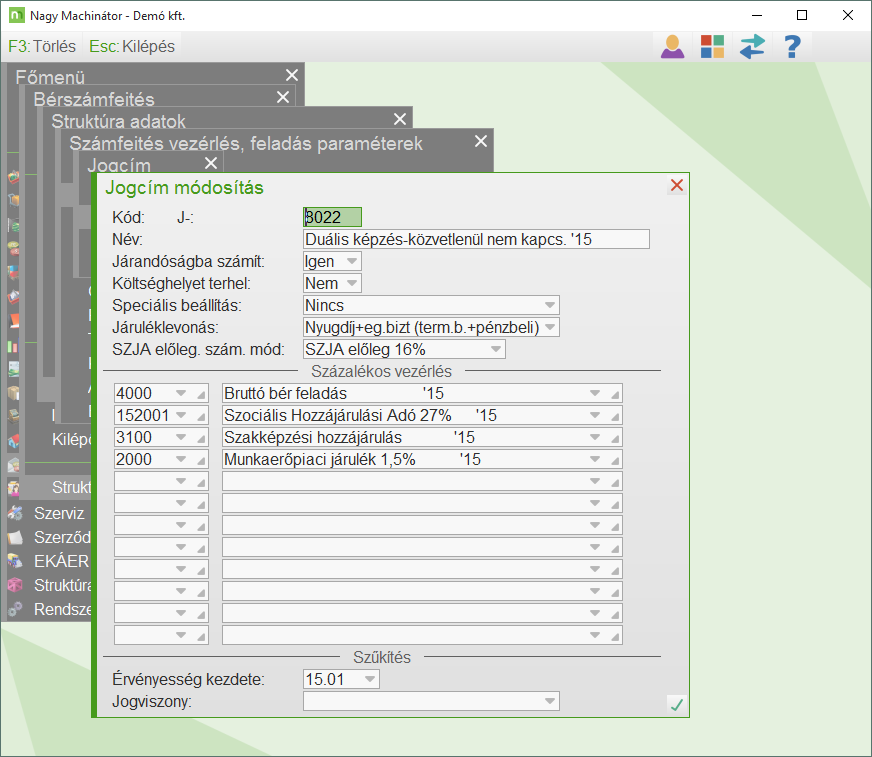Viewport: 872px width, 757px height.
Task: Click the blue swap arrows icon
Action: [x=752, y=46]
